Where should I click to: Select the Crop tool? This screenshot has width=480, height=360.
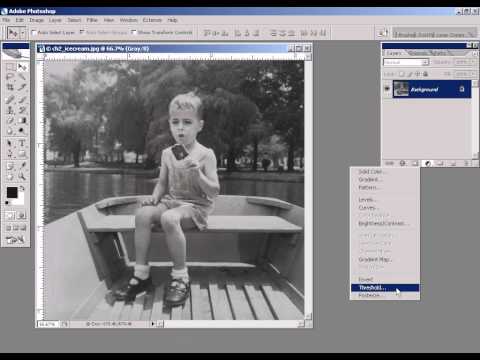point(10,87)
